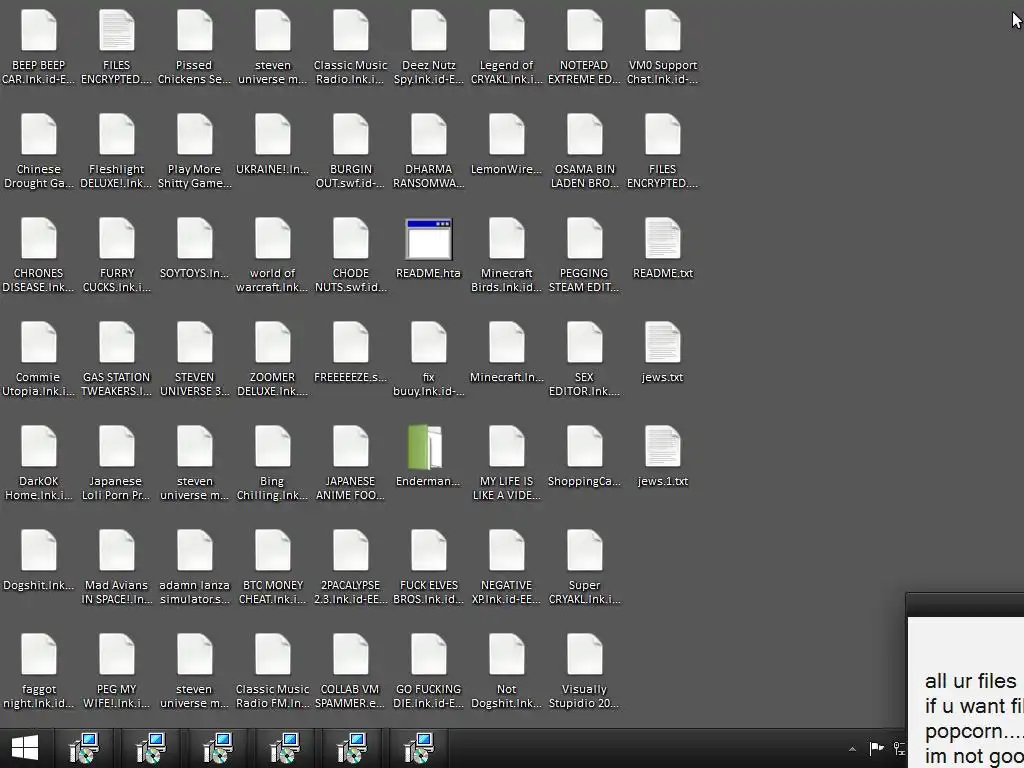This screenshot has height=768, width=1024.
Task: Select the Super CRYAKL file icon
Action: (x=584, y=550)
